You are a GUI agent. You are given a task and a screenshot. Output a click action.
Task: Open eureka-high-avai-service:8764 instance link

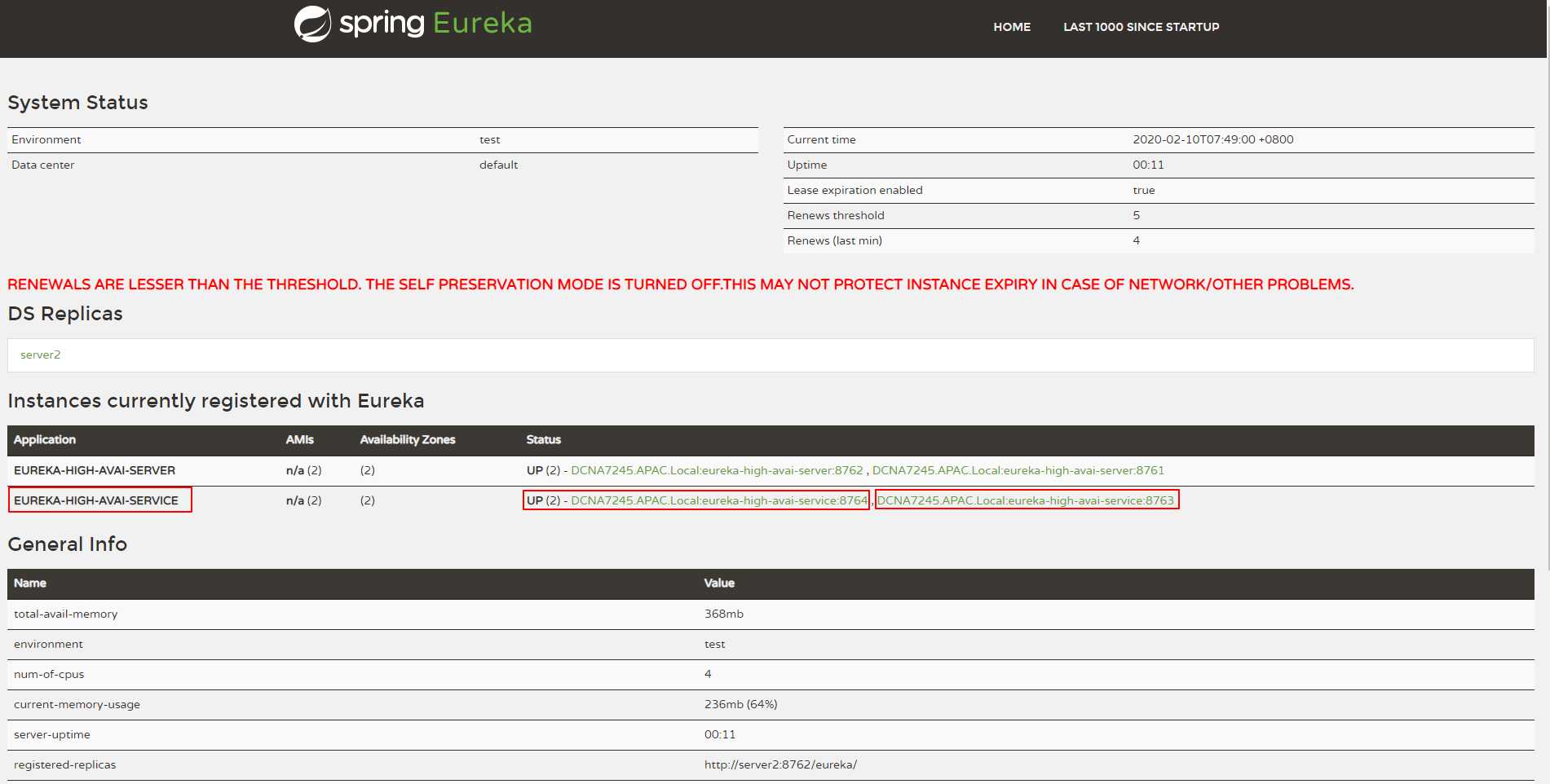719,500
